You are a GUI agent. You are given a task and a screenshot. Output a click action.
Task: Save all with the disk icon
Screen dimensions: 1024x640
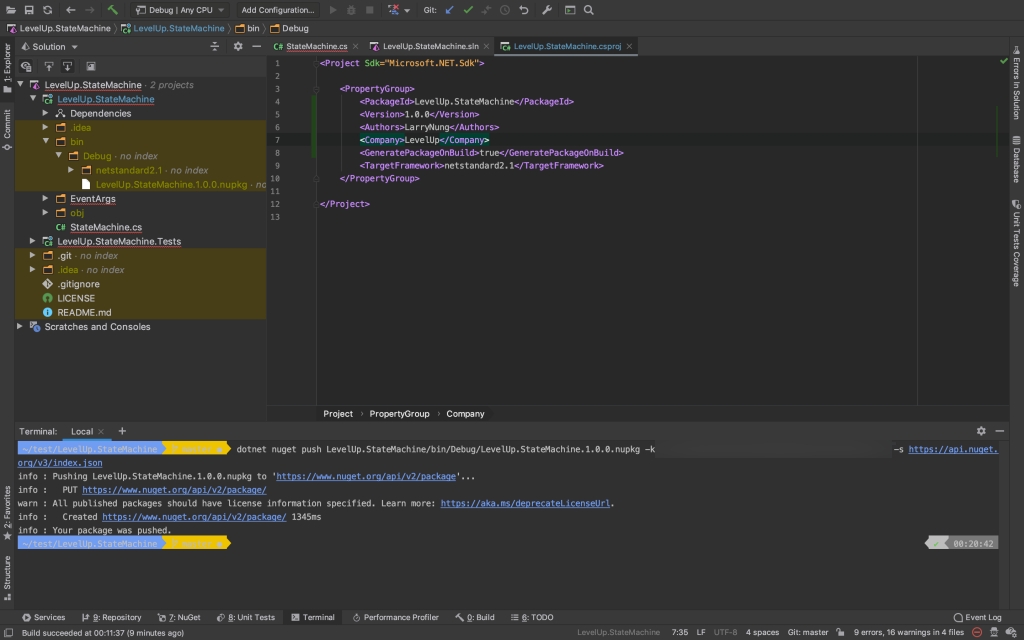pyautogui.click(x=29, y=10)
